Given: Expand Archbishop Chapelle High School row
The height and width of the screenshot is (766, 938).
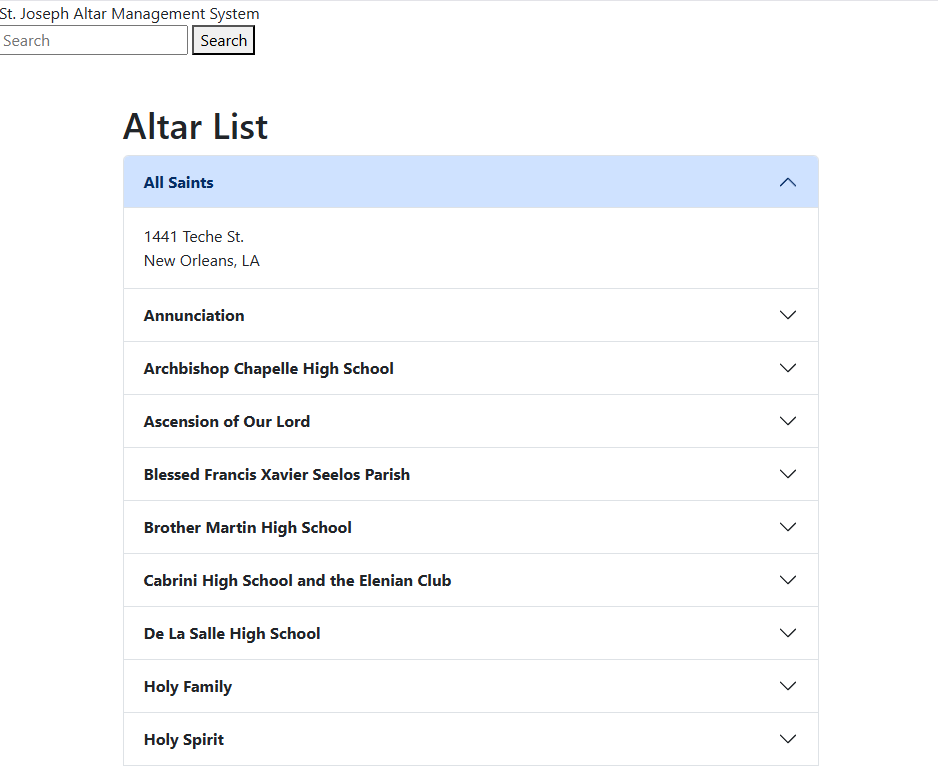Looking at the screenshot, I should click(x=269, y=368).
